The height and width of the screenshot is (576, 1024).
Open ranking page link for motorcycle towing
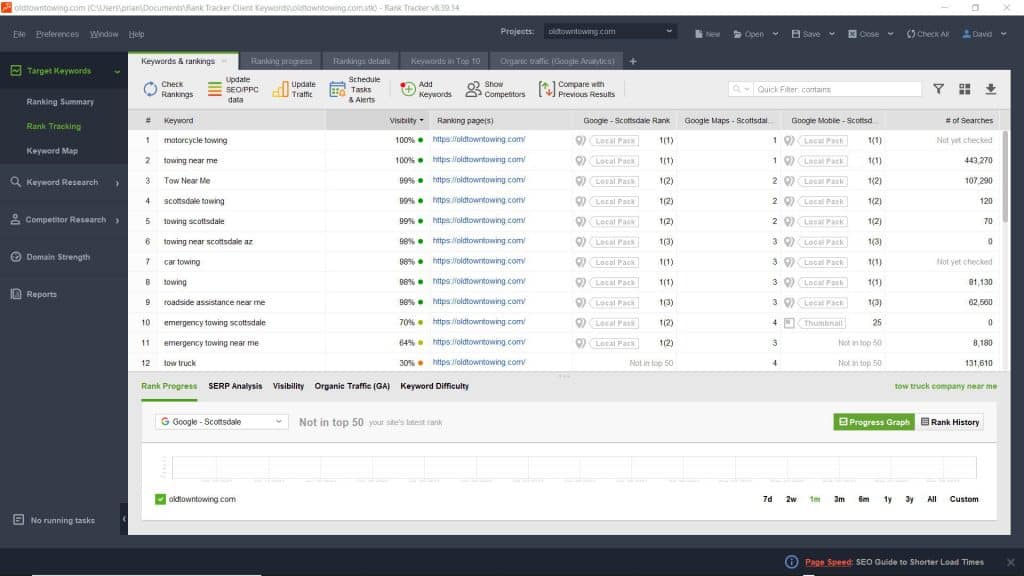[x=479, y=139]
